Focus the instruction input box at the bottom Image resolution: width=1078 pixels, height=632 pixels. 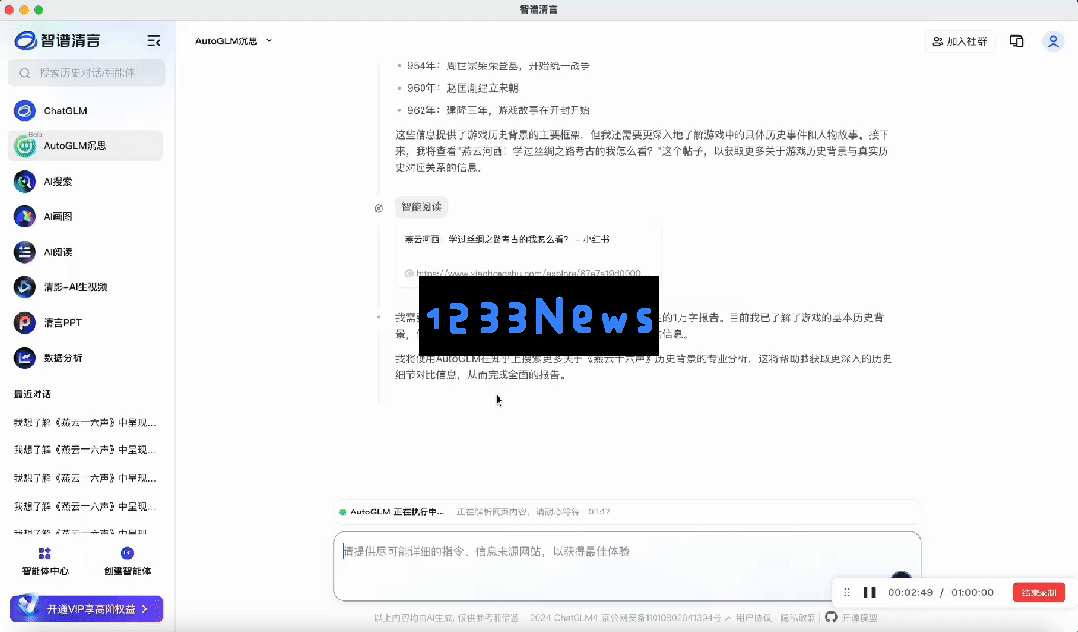627,566
